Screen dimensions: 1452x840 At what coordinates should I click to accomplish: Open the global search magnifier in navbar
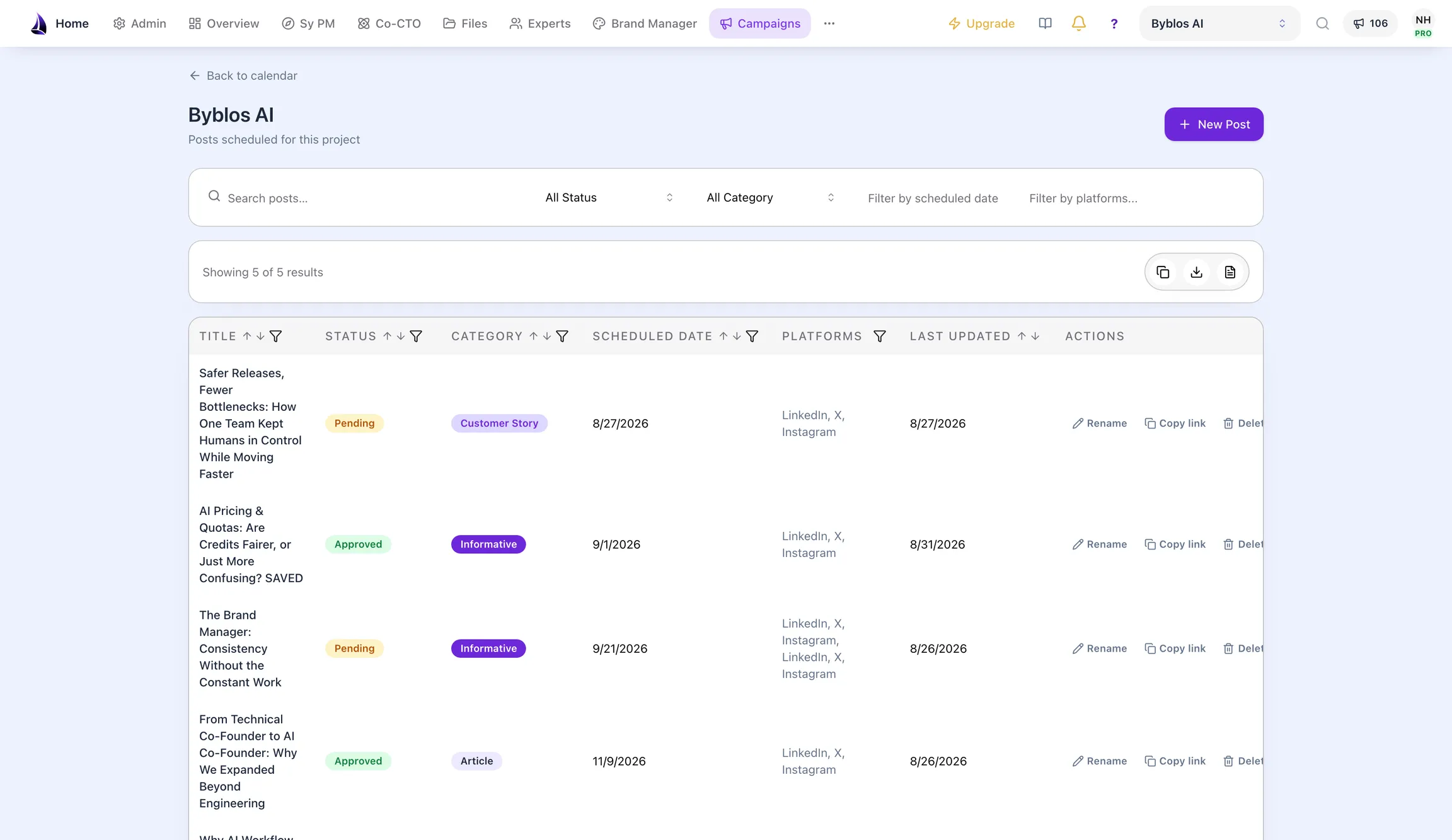(1322, 23)
